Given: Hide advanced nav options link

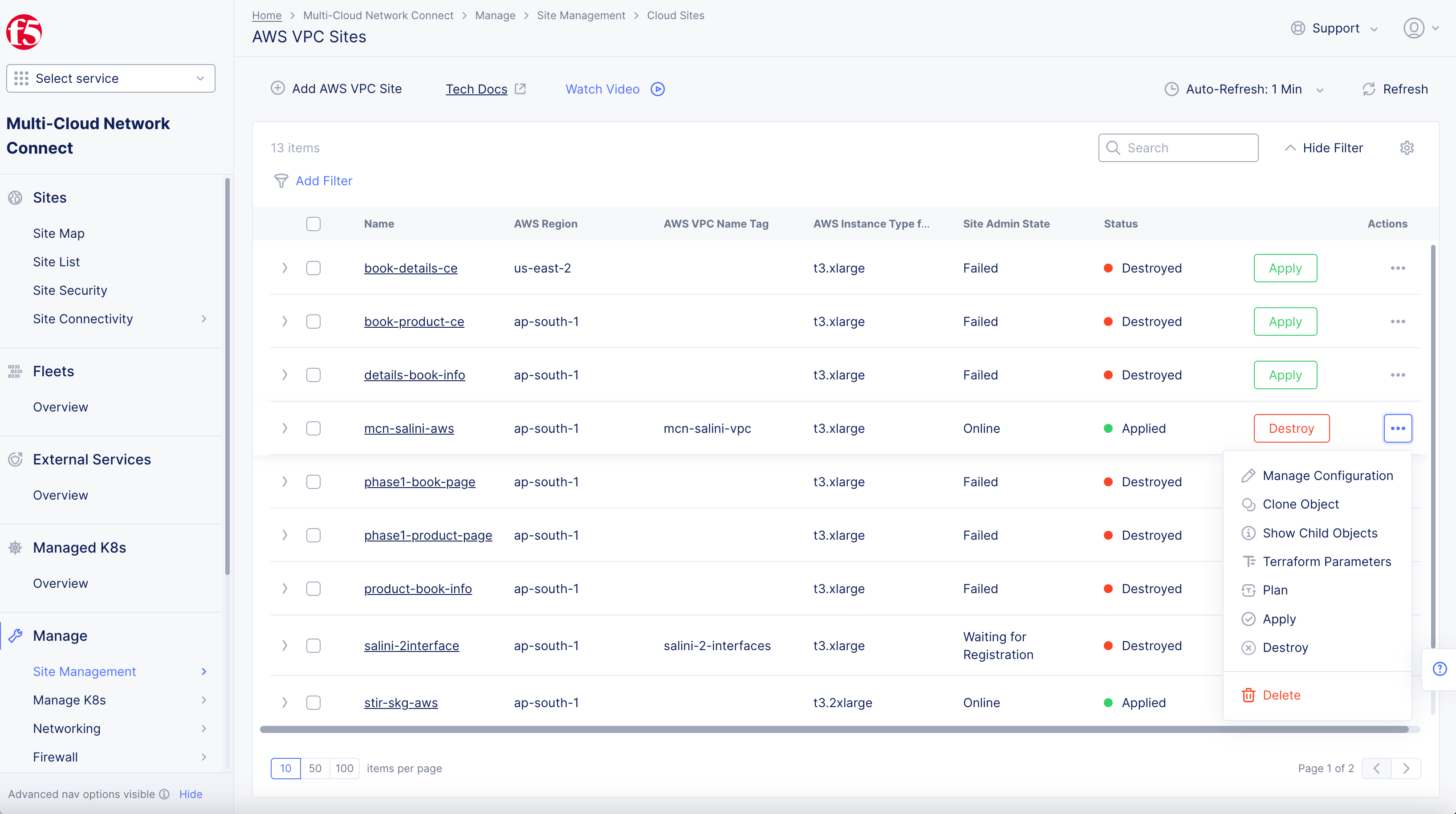Looking at the screenshot, I should (x=191, y=794).
